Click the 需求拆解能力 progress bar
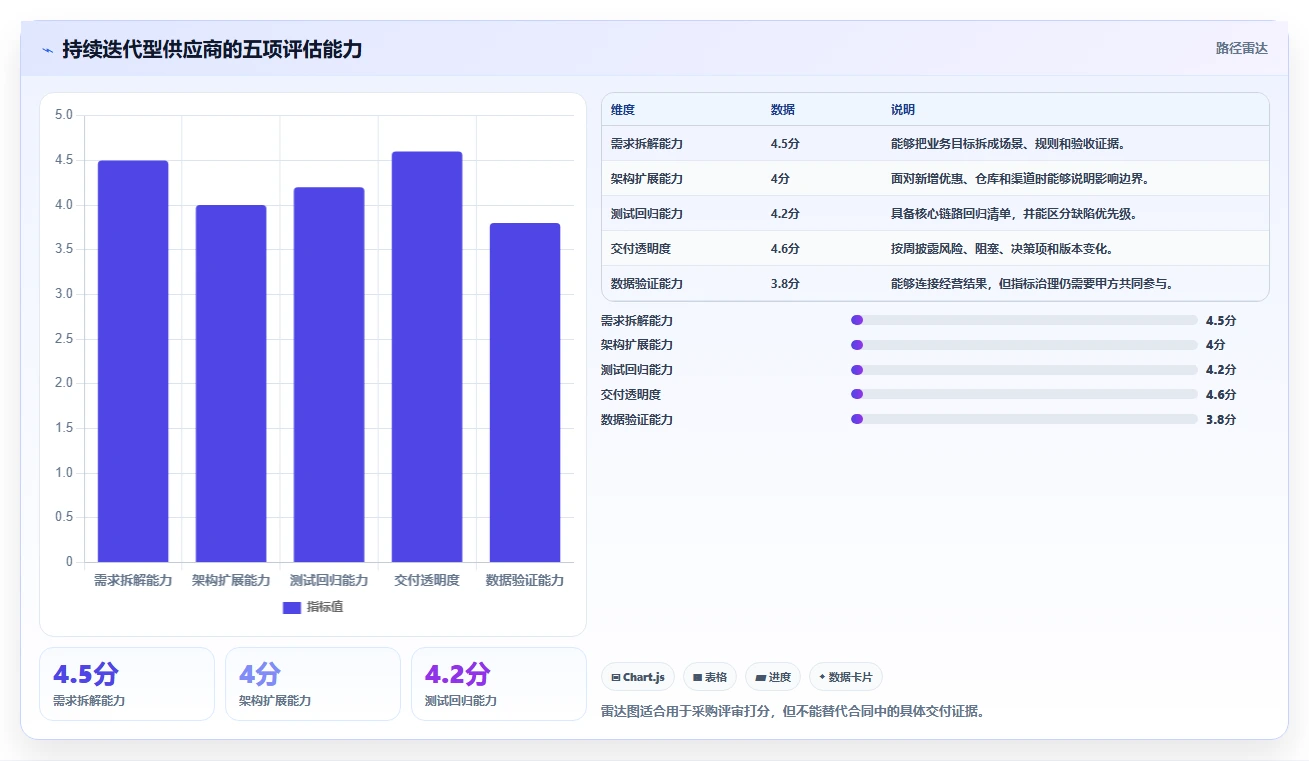This screenshot has width=1309, height=761. point(1024,320)
